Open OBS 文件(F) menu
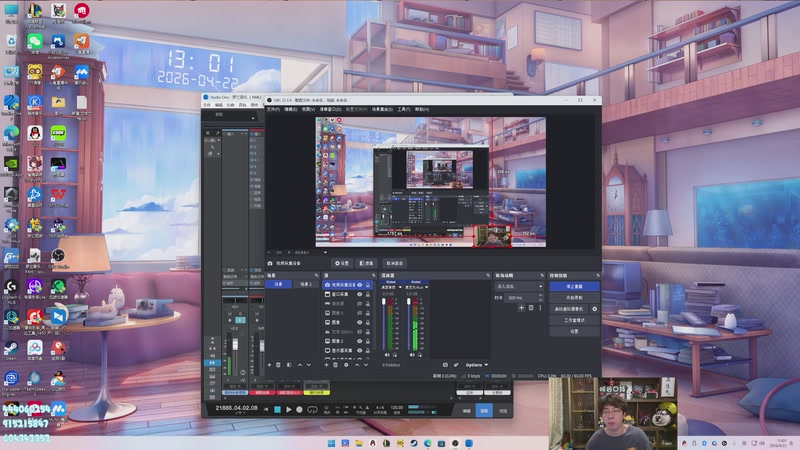Screen dimensions: 800x450 point(273,109)
